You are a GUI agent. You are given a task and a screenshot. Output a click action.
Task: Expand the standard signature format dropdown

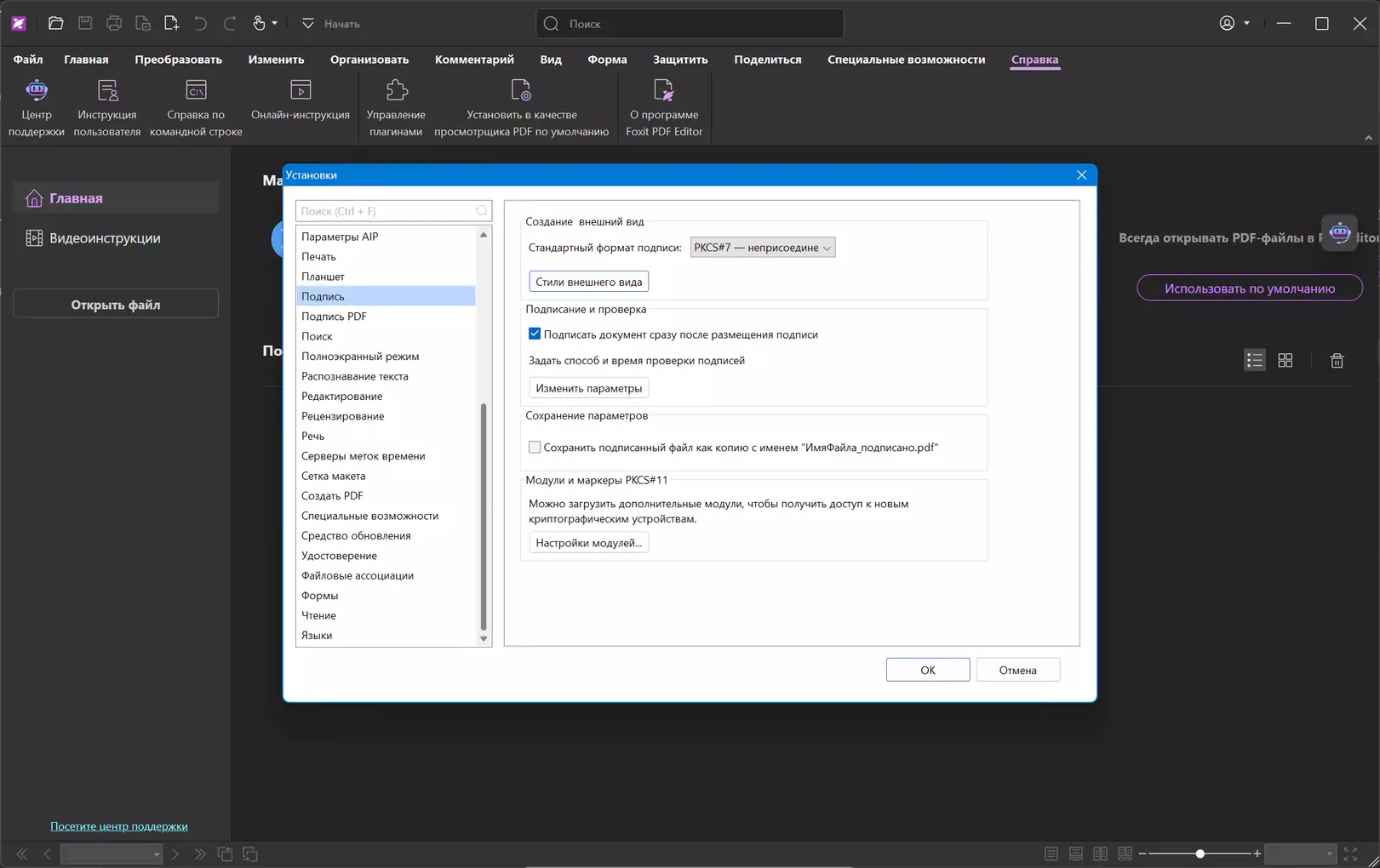762,248
